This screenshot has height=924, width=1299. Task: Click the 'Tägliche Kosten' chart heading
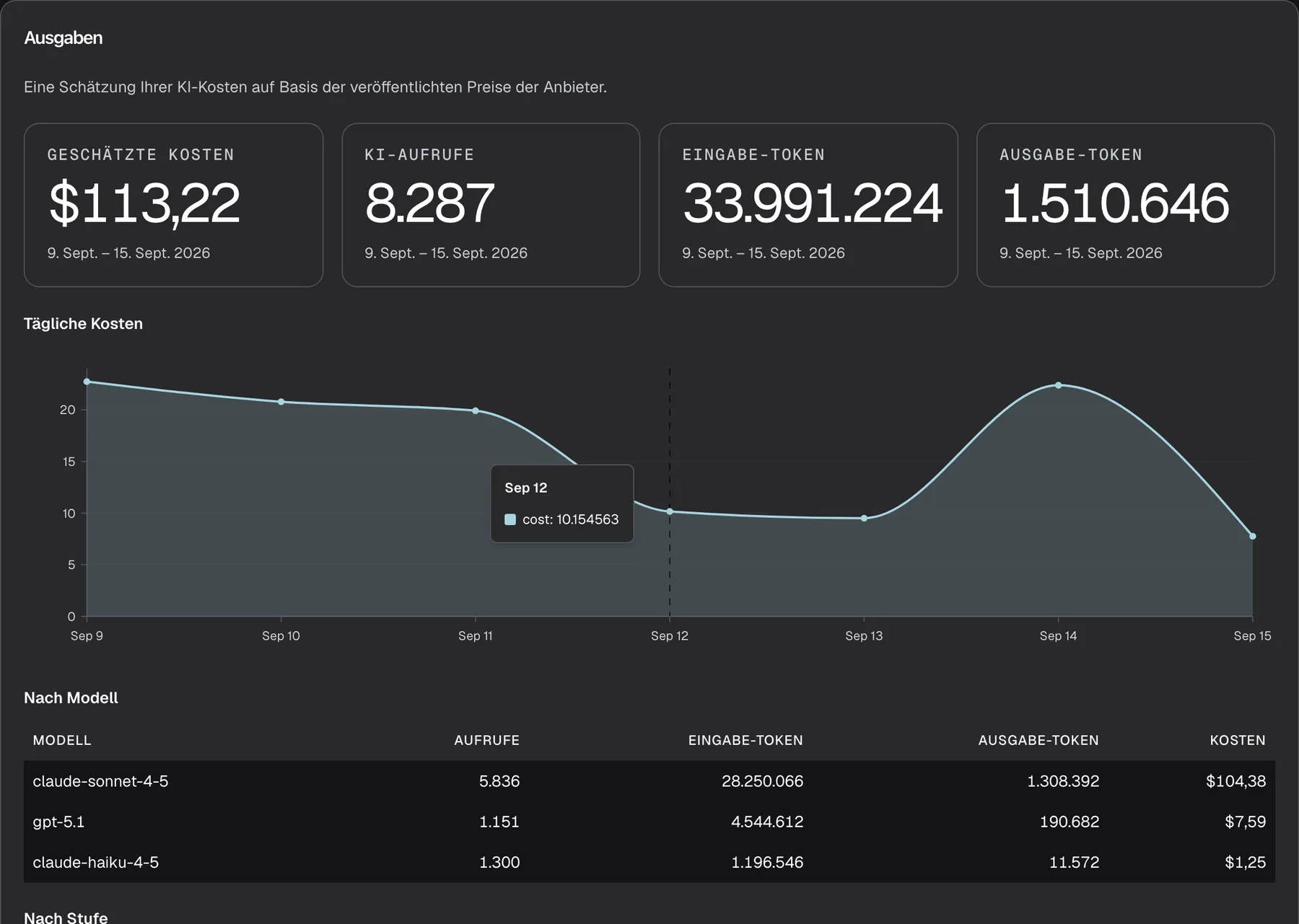(x=83, y=324)
